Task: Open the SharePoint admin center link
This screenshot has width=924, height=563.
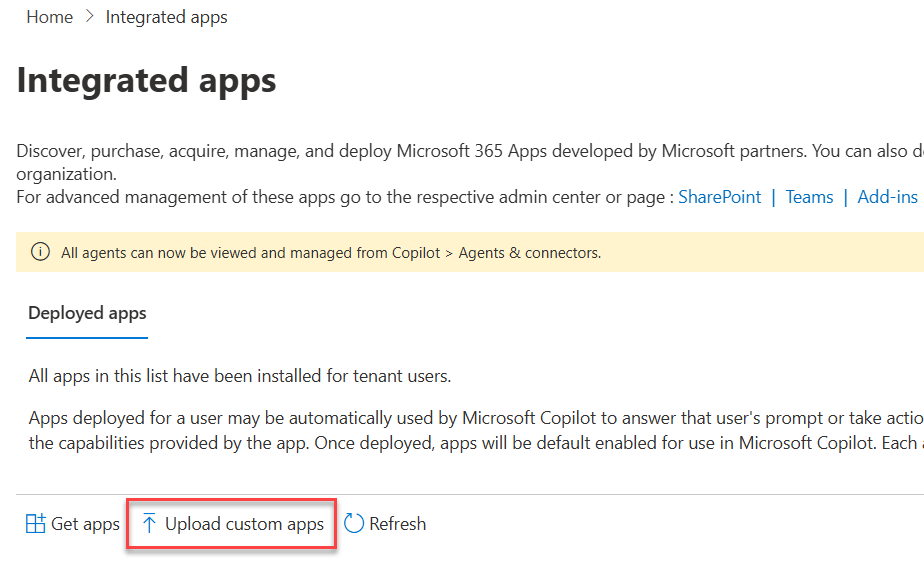Action: 719,197
